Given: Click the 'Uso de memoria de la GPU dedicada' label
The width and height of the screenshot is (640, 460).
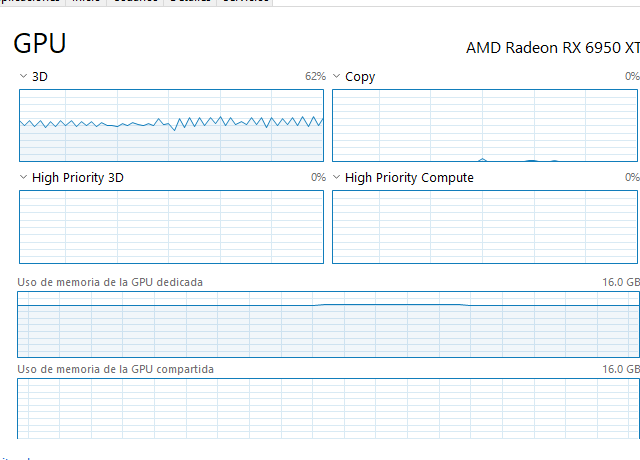Looking at the screenshot, I should (x=110, y=282).
